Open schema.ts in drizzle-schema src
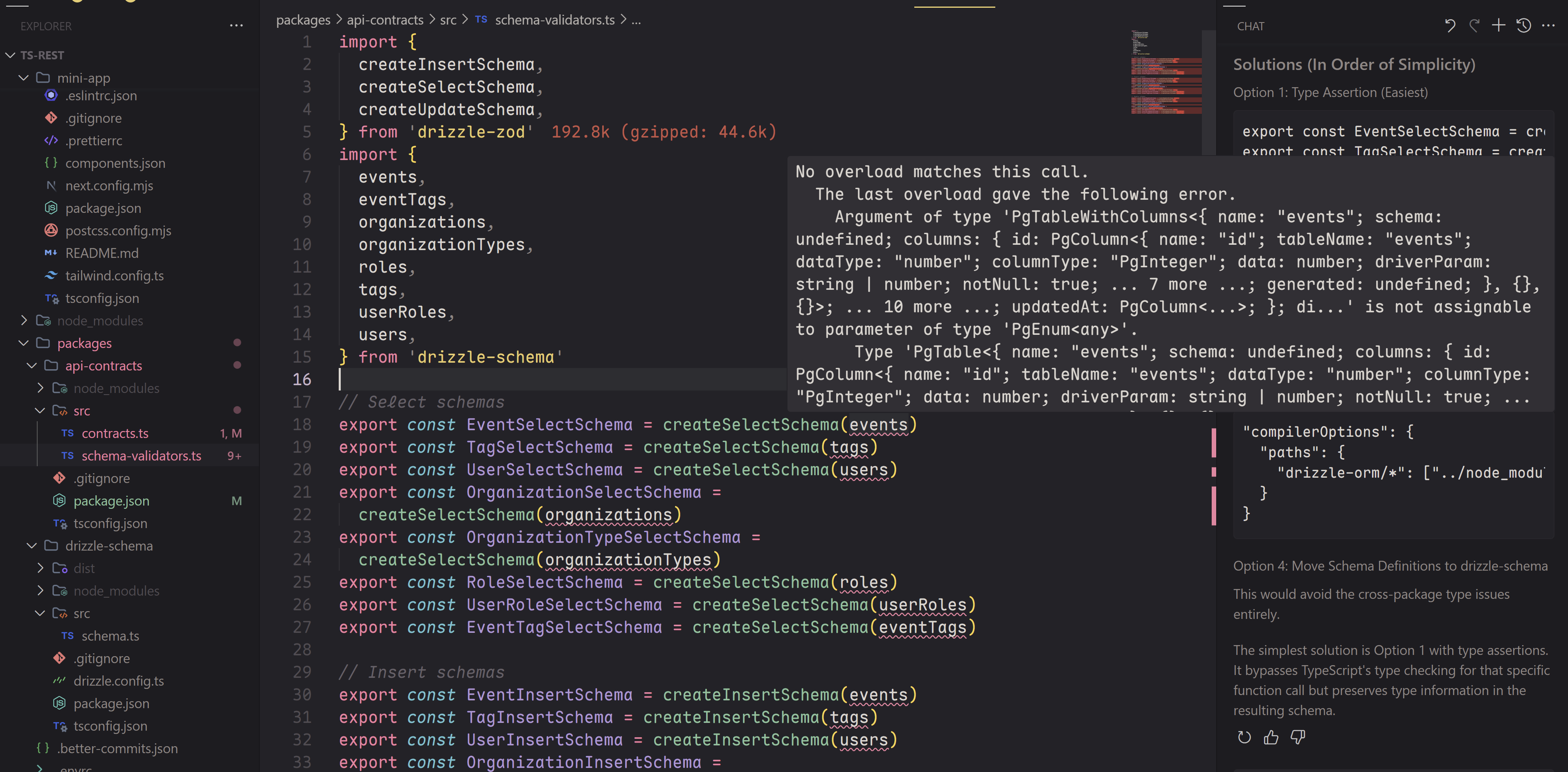Viewport: 1568px width, 772px height. pos(110,636)
